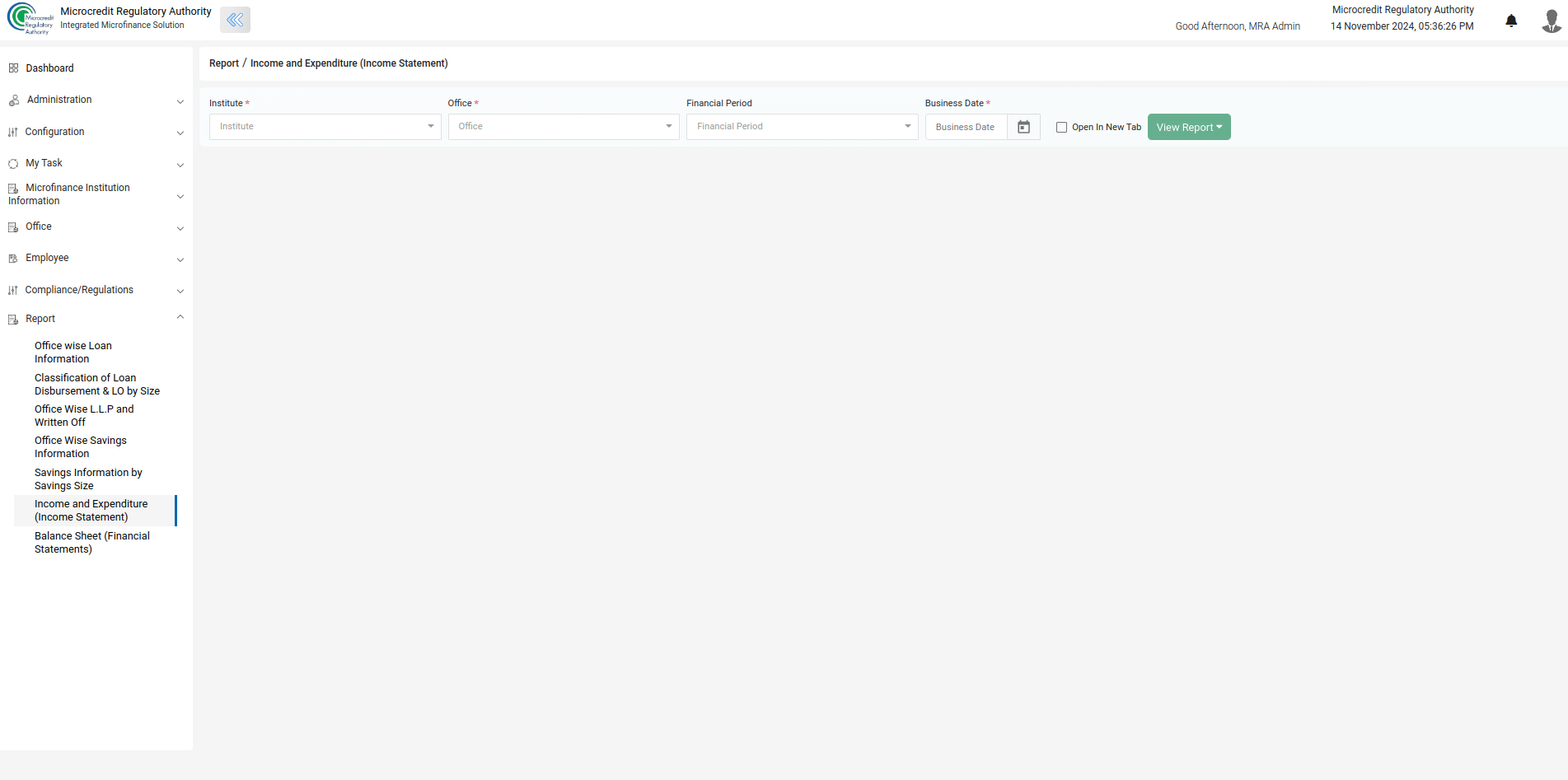
Task: Focus the Business Date input field
Action: coord(966,127)
